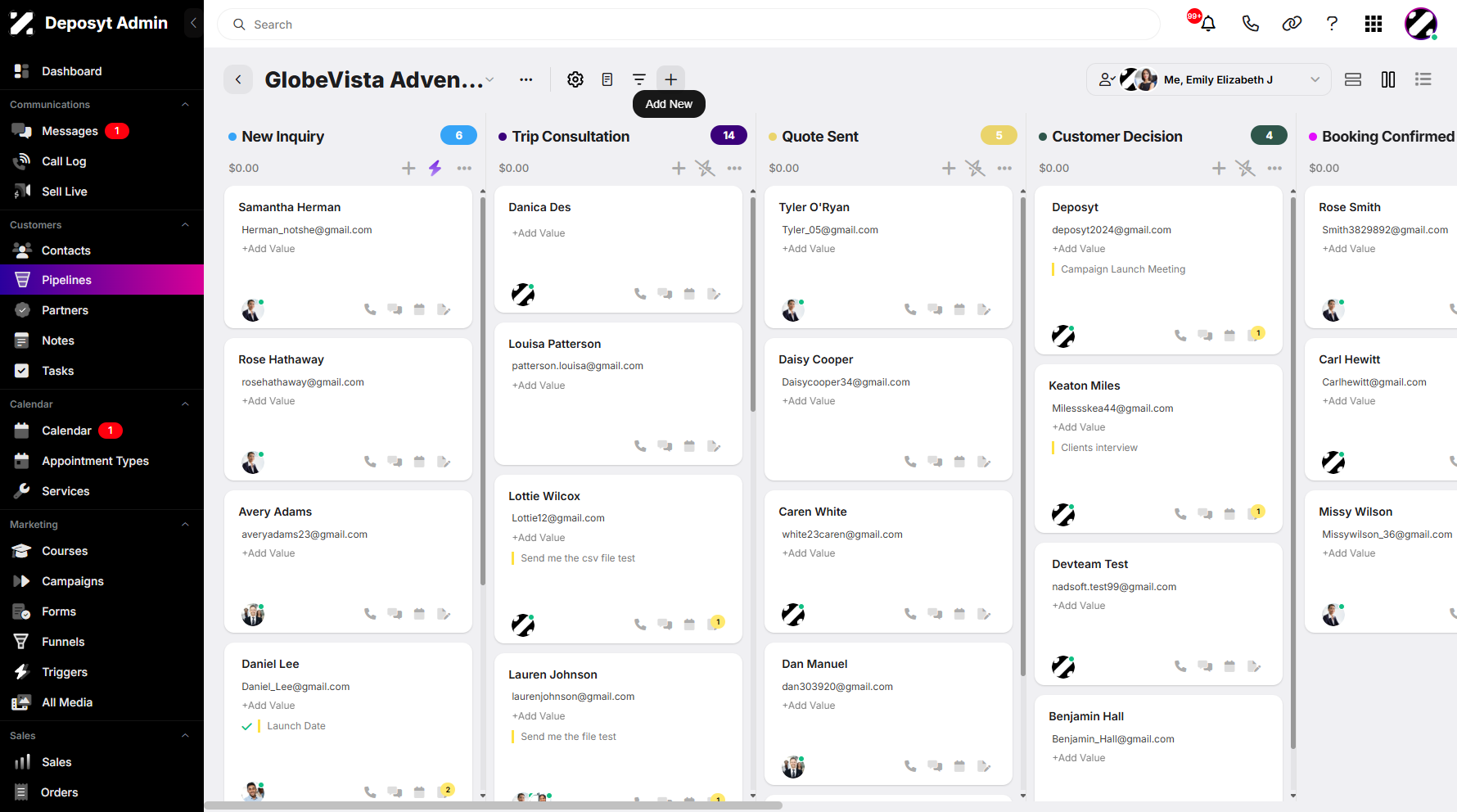Viewport: 1457px width, 812px height.
Task: Switch to the kanban column view
Action: pos(1388,79)
